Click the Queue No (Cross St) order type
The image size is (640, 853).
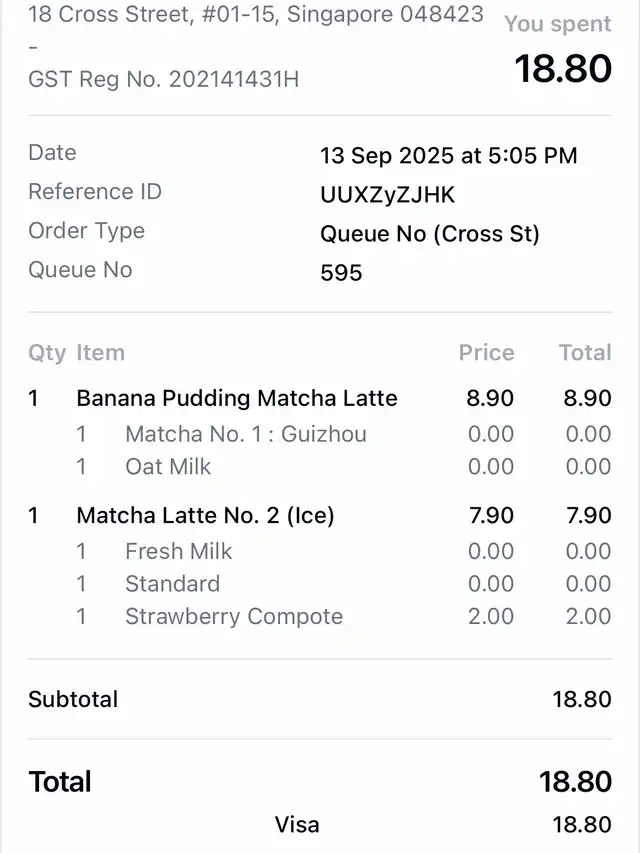coord(429,234)
